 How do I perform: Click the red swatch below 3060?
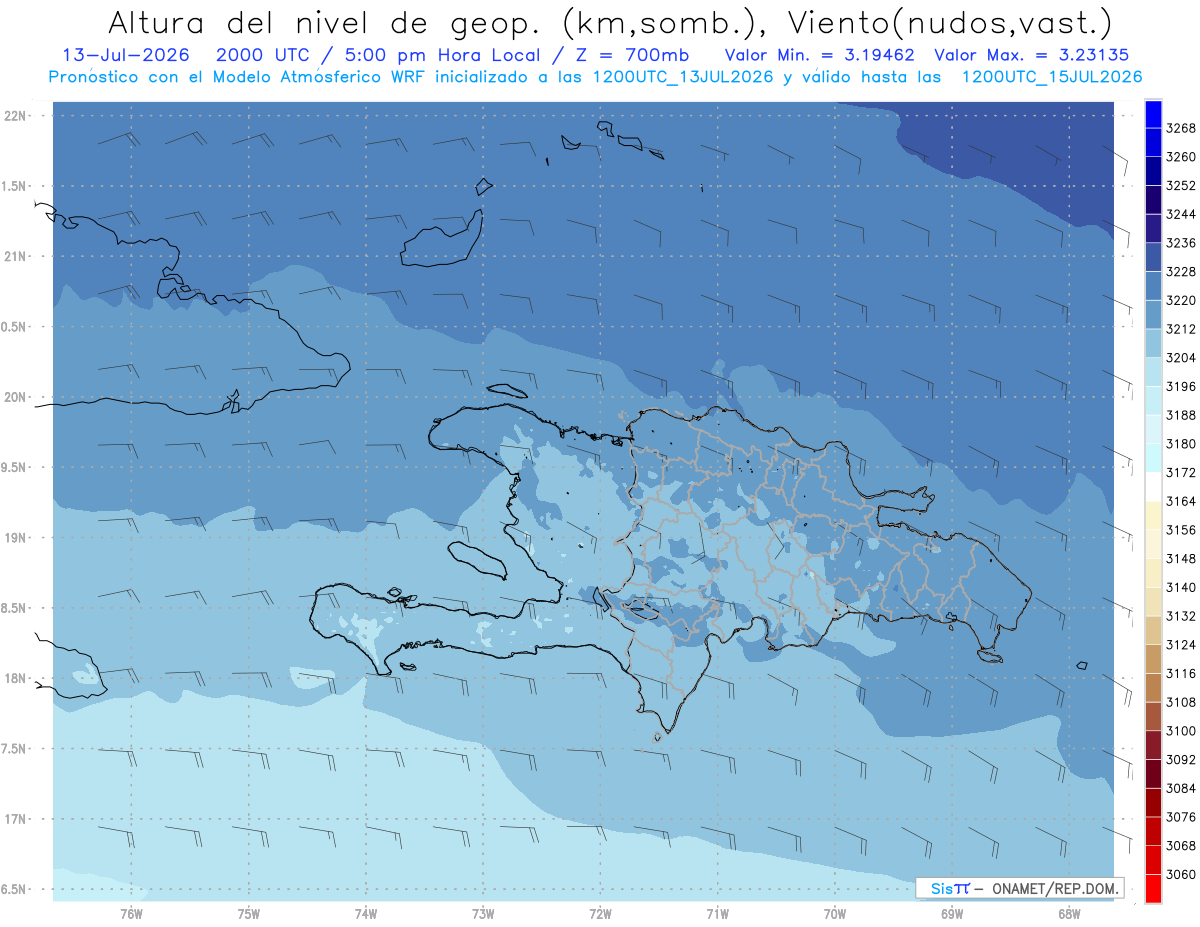coord(1153,888)
